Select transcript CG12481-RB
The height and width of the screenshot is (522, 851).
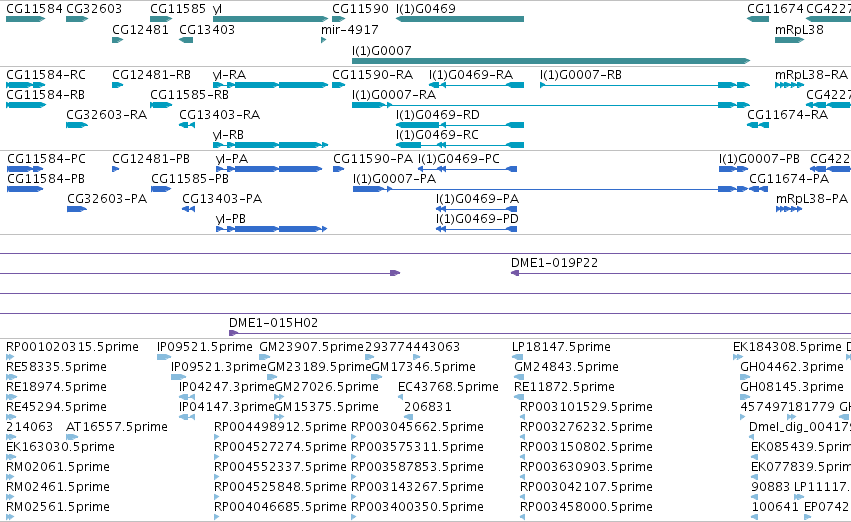(x=117, y=85)
